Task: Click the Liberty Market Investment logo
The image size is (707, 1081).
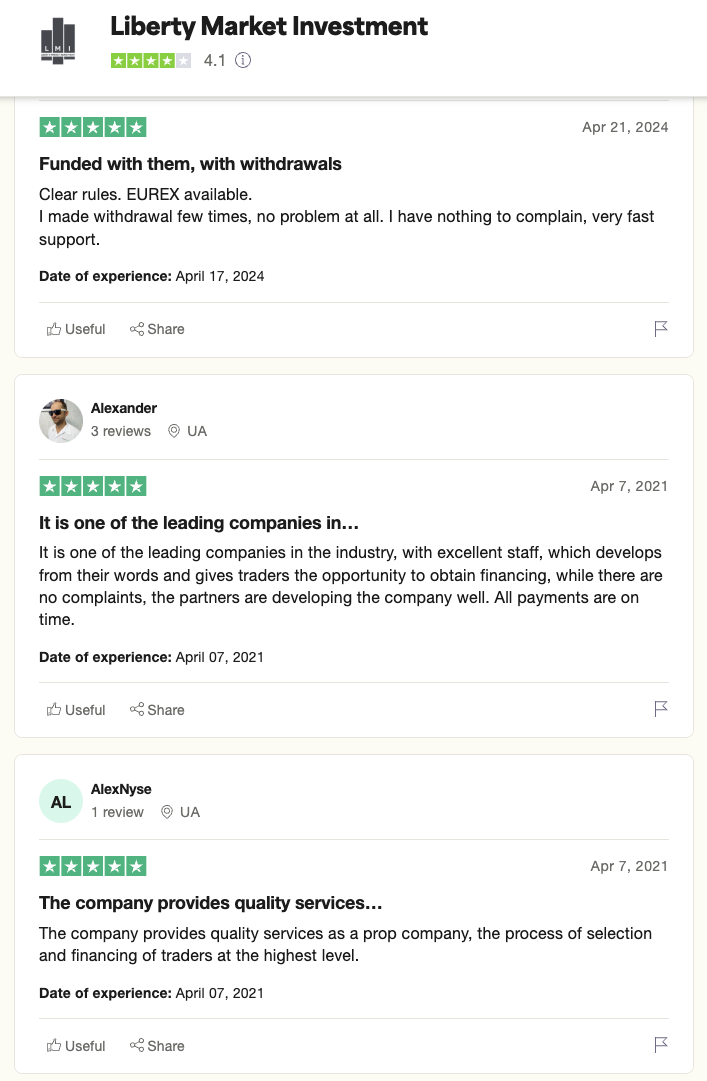Action: coord(58,41)
